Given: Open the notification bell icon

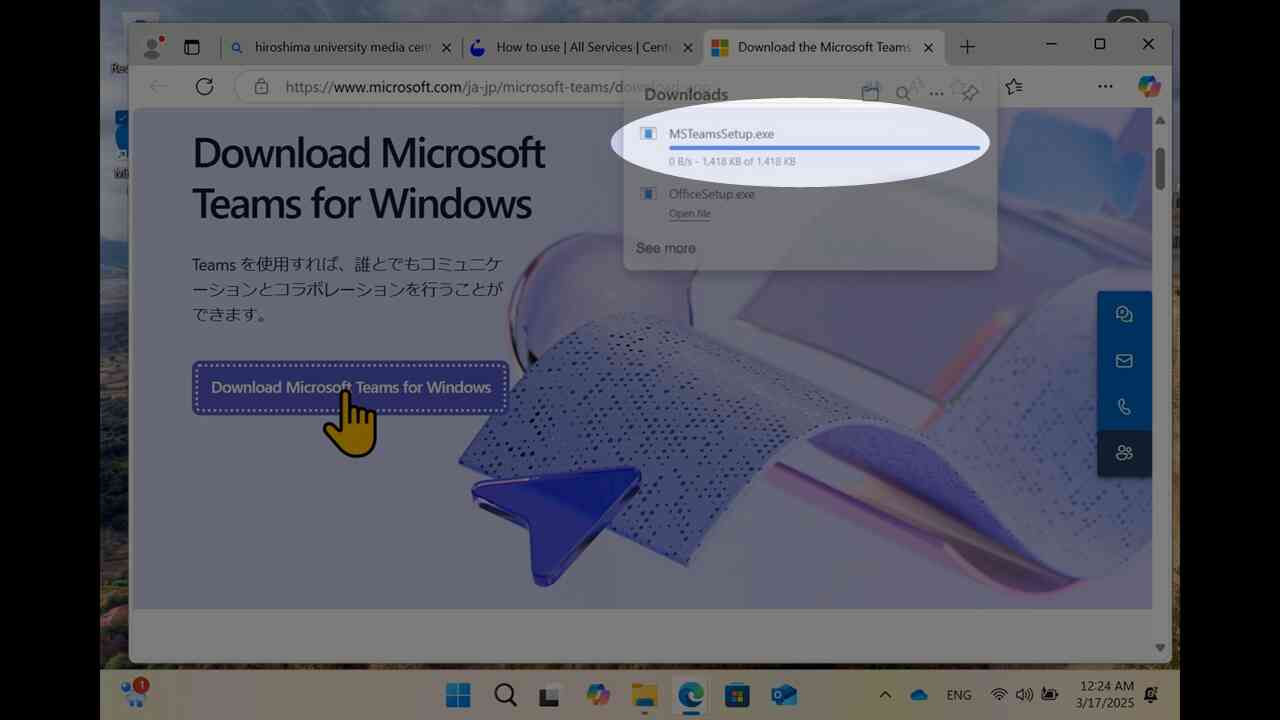Looking at the screenshot, I should [x=1151, y=695].
